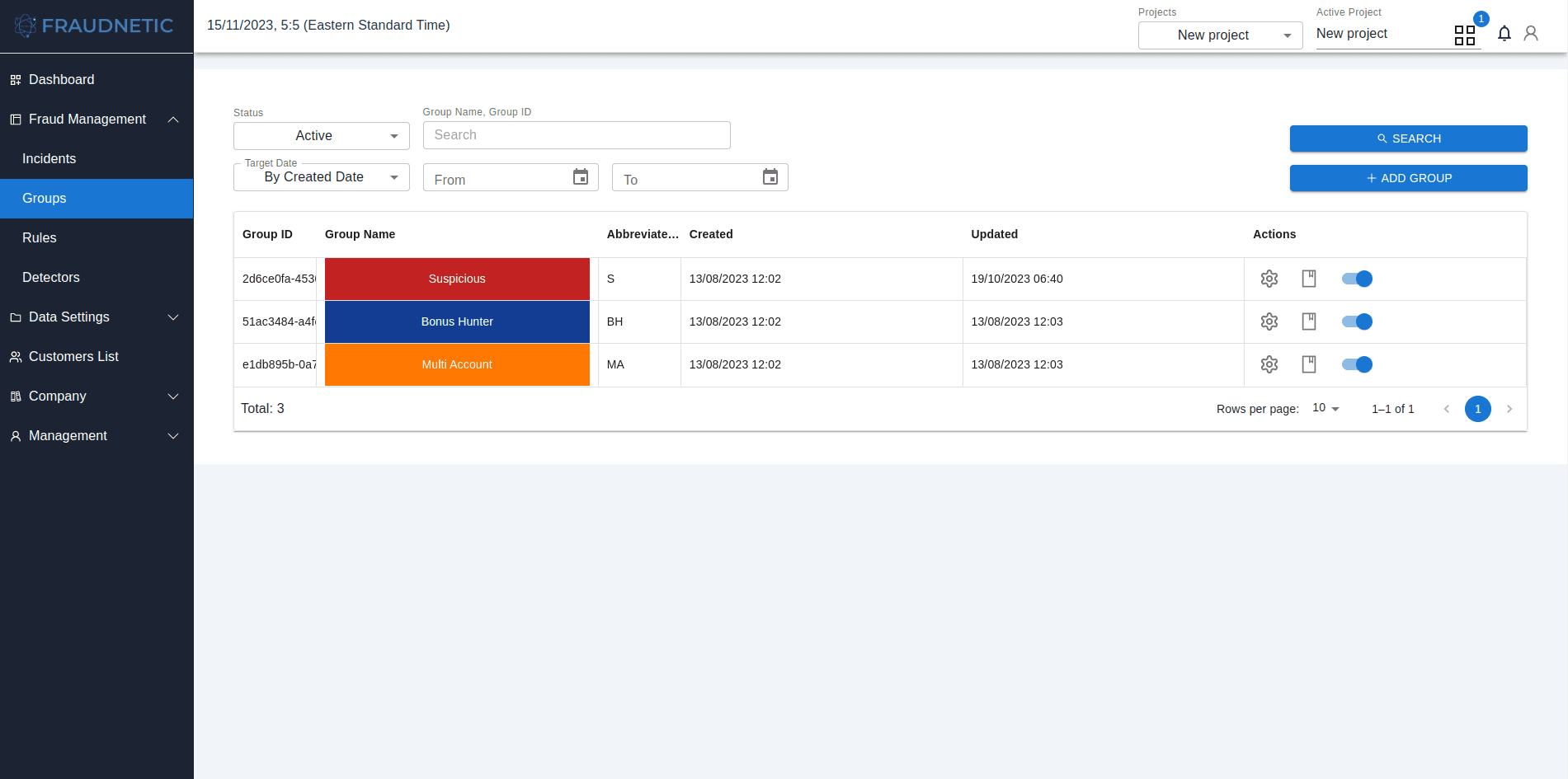This screenshot has width=1568, height=779.
Task: Open Incidents in sidebar
Action: [97, 159]
